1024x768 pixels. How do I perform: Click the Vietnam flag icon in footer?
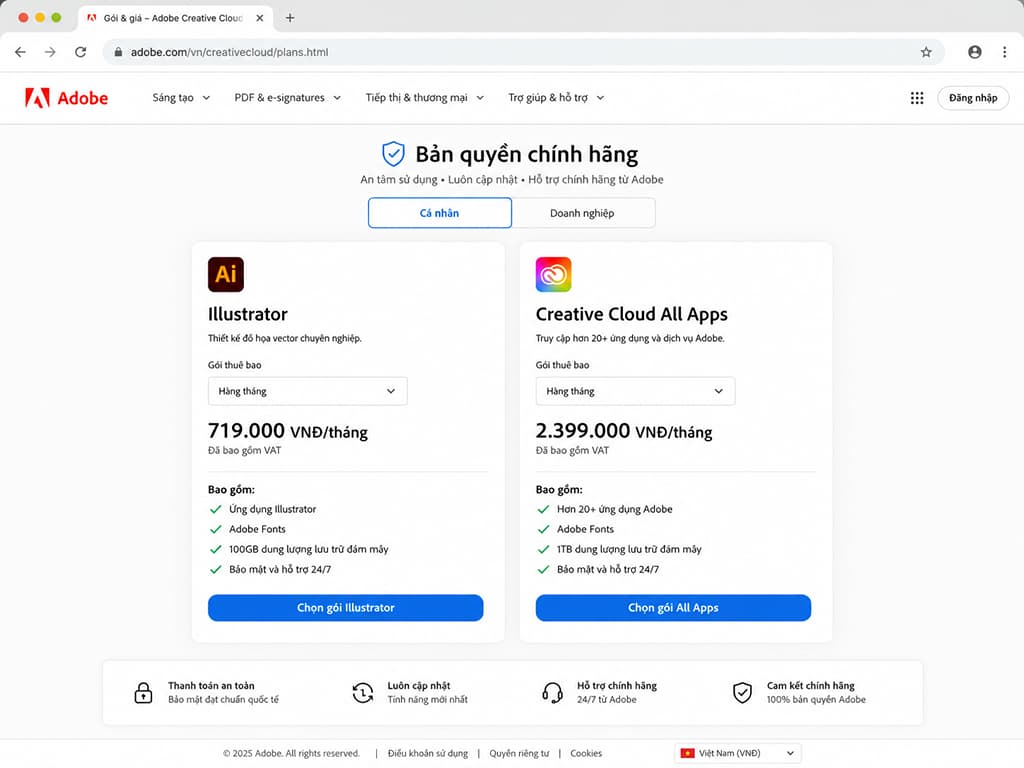coord(688,753)
